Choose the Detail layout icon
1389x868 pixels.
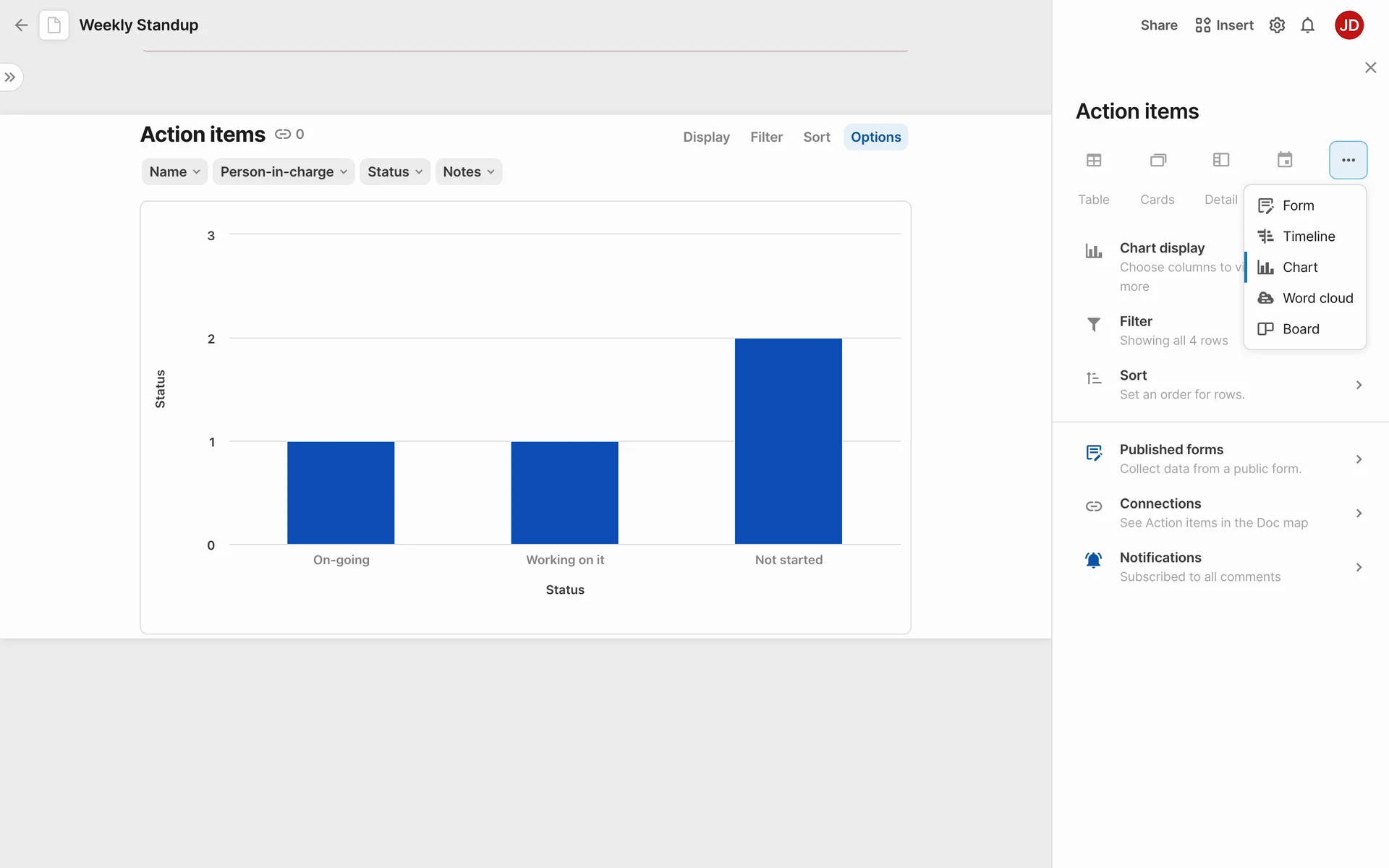[1220, 161]
